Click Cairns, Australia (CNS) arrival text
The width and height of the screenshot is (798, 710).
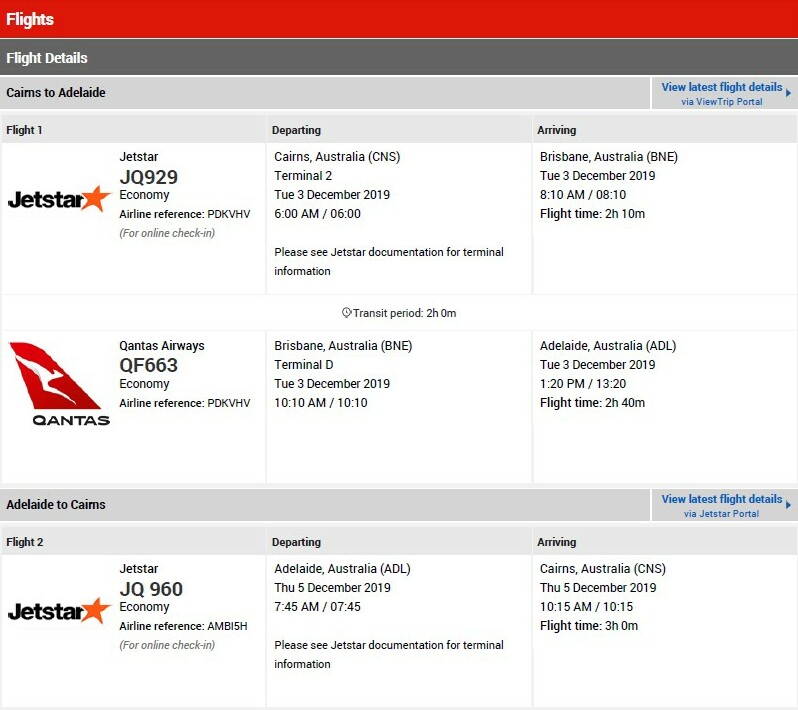[603, 569]
